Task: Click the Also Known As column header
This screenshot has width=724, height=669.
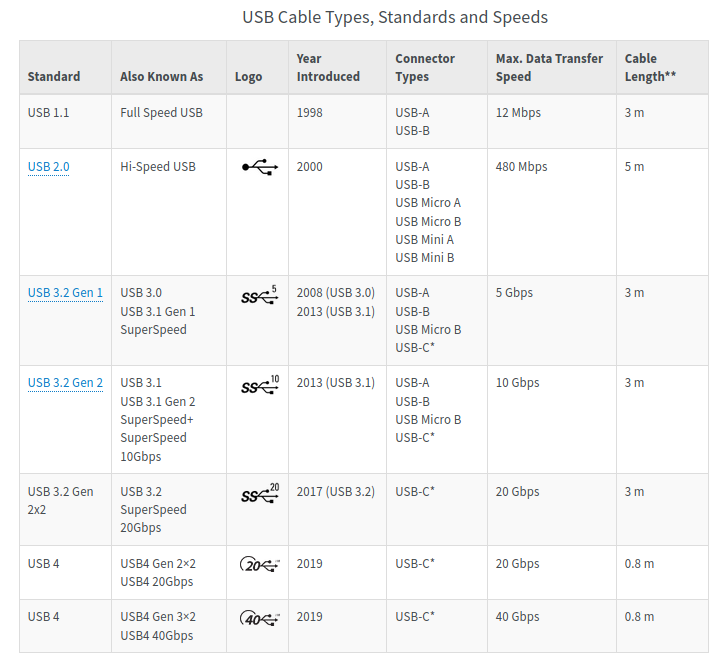Action: tap(161, 77)
